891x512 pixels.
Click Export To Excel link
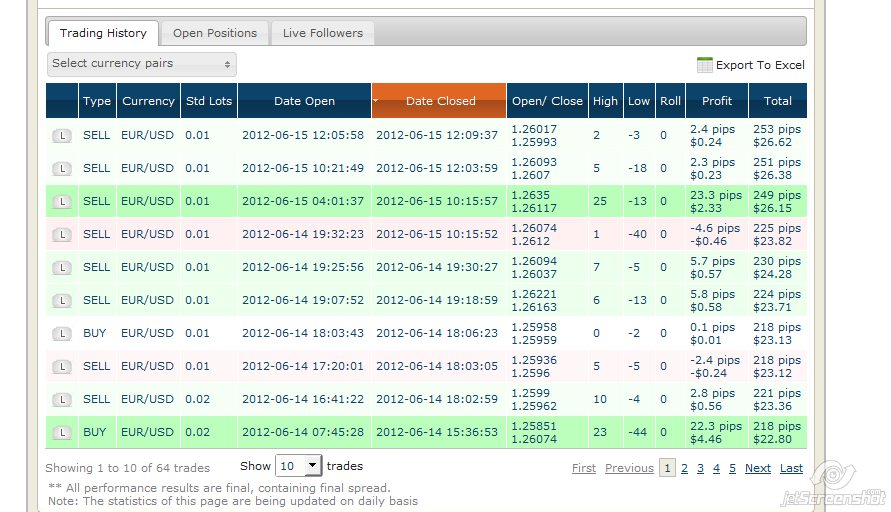(x=760, y=65)
